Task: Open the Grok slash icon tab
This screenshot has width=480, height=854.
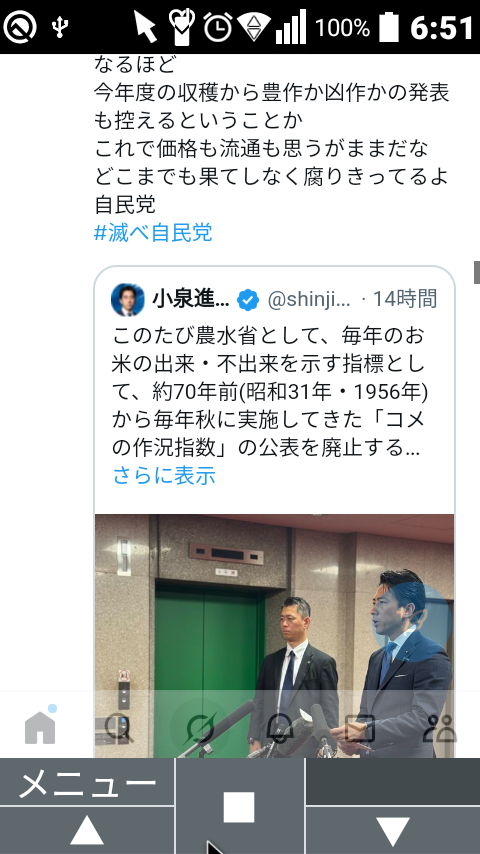Action: (x=200, y=728)
